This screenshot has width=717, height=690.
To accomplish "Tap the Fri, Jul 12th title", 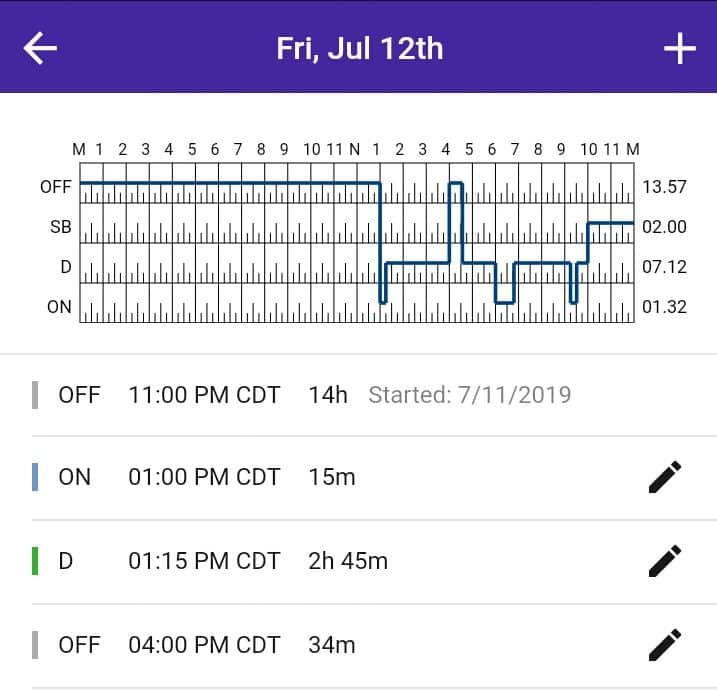I will pos(359,48).
